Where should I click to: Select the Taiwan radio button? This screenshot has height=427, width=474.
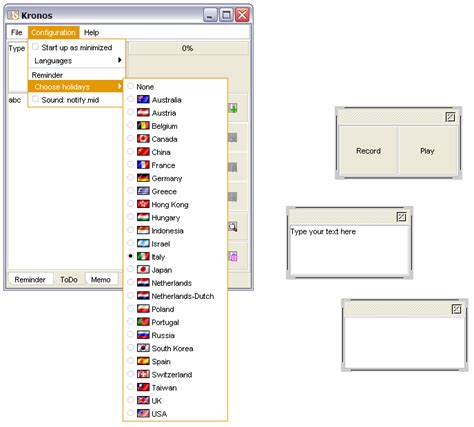[x=130, y=387]
